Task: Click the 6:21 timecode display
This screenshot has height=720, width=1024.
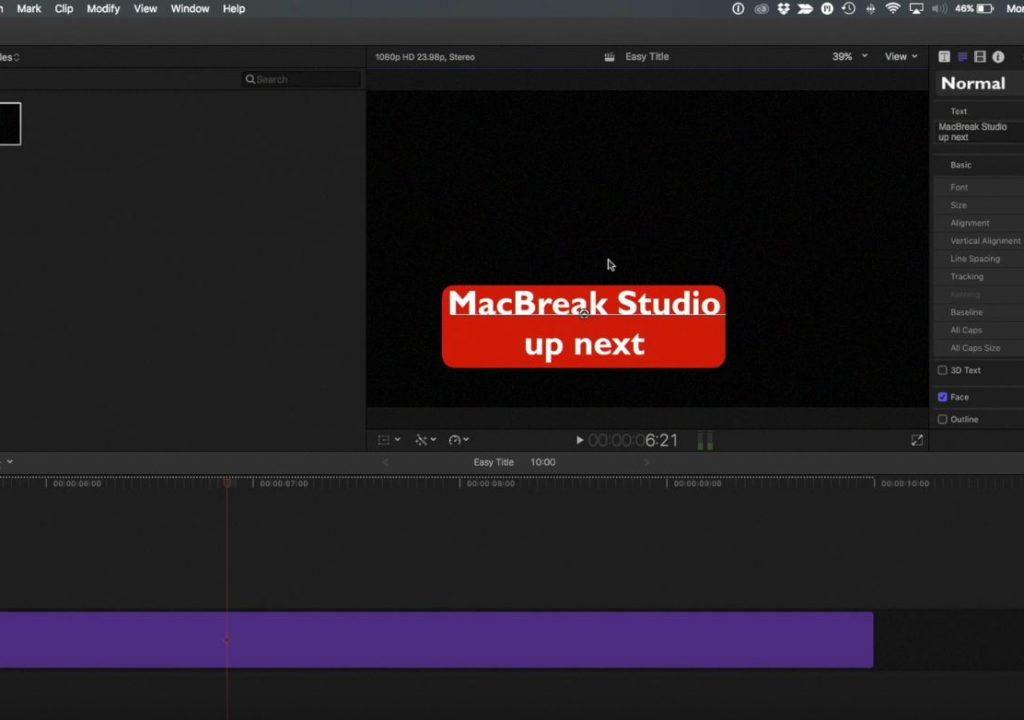Action: tap(633, 441)
